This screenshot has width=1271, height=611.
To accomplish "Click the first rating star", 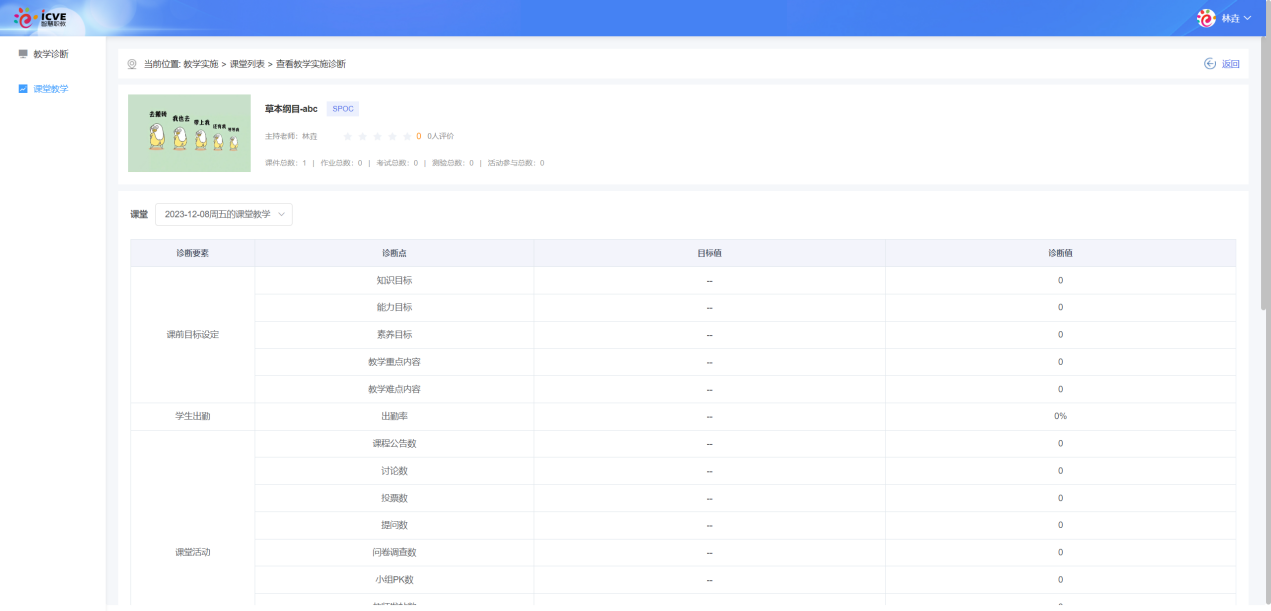I will [x=348, y=136].
